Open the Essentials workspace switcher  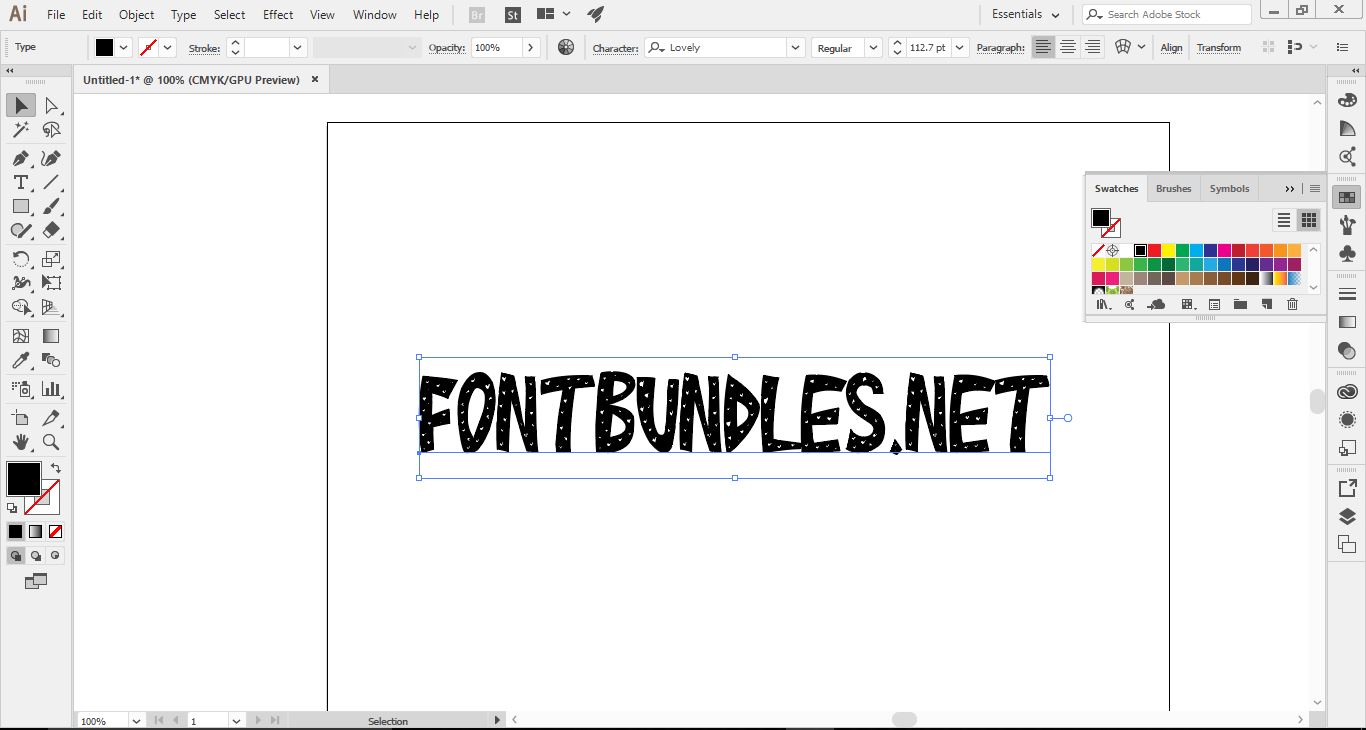point(1025,14)
